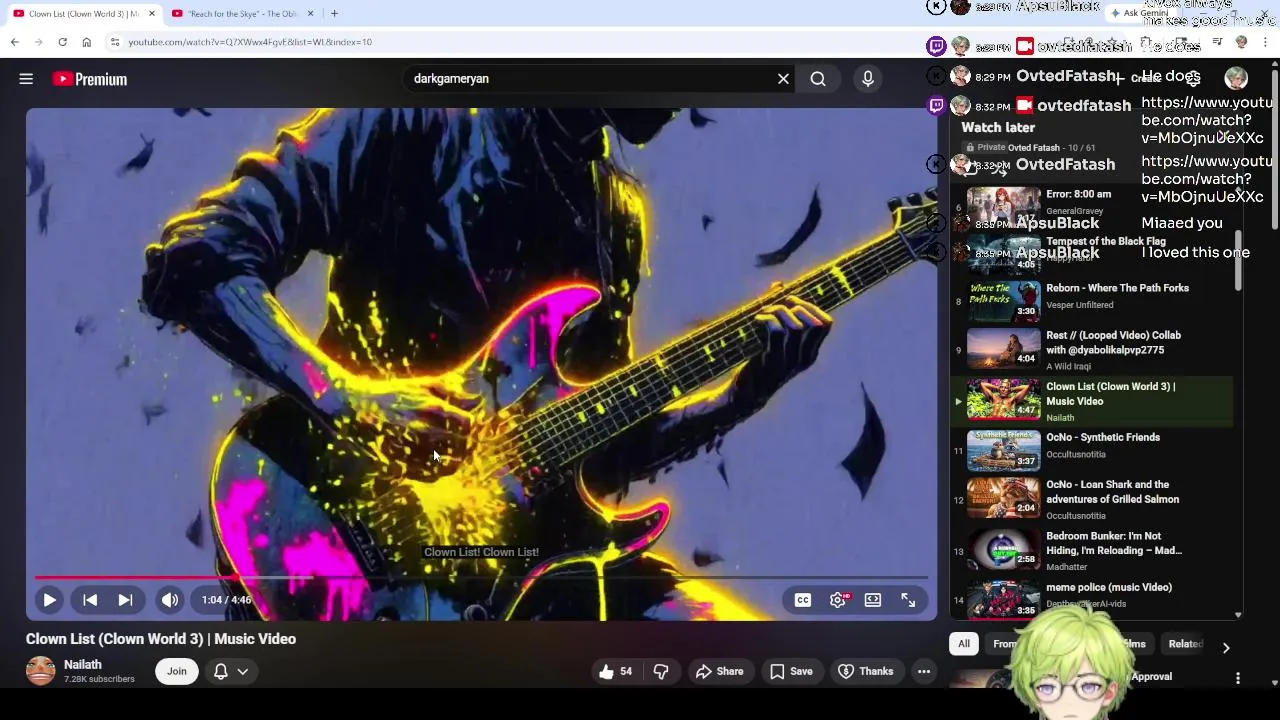
Task: Click Occultusnotitia under Synthetic Friends
Action: pyautogui.click(x=1075, y=454)
